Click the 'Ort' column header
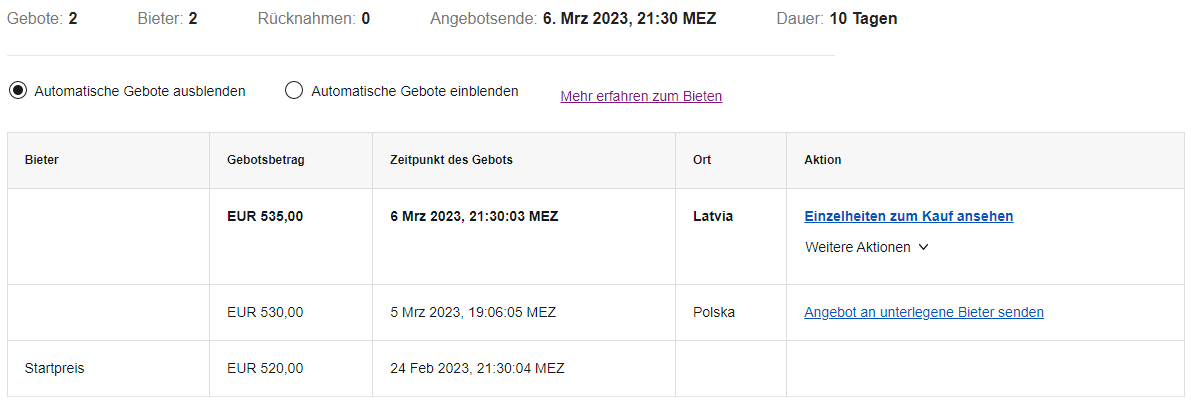Screen dimensions: 1194x405 [701, 161]
